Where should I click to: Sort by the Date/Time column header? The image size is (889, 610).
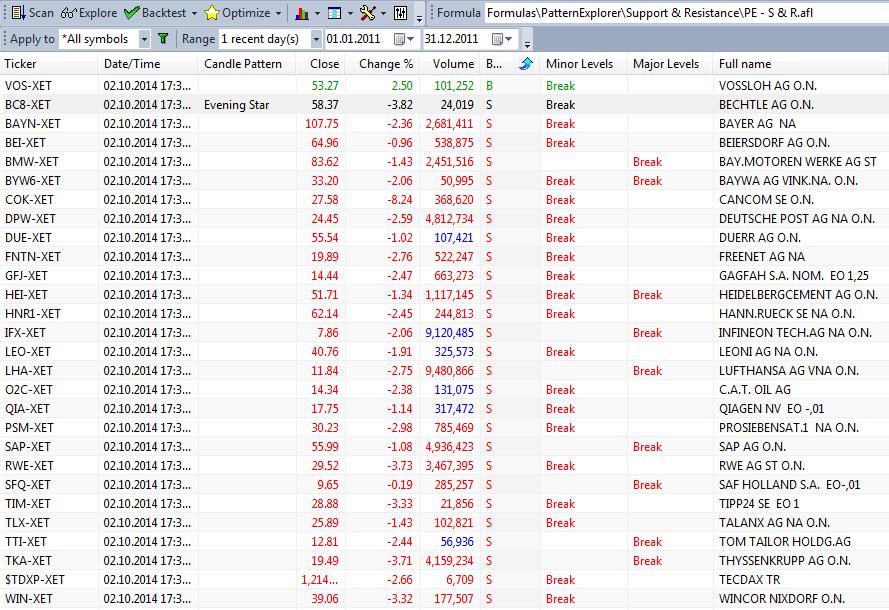point(148,63)
